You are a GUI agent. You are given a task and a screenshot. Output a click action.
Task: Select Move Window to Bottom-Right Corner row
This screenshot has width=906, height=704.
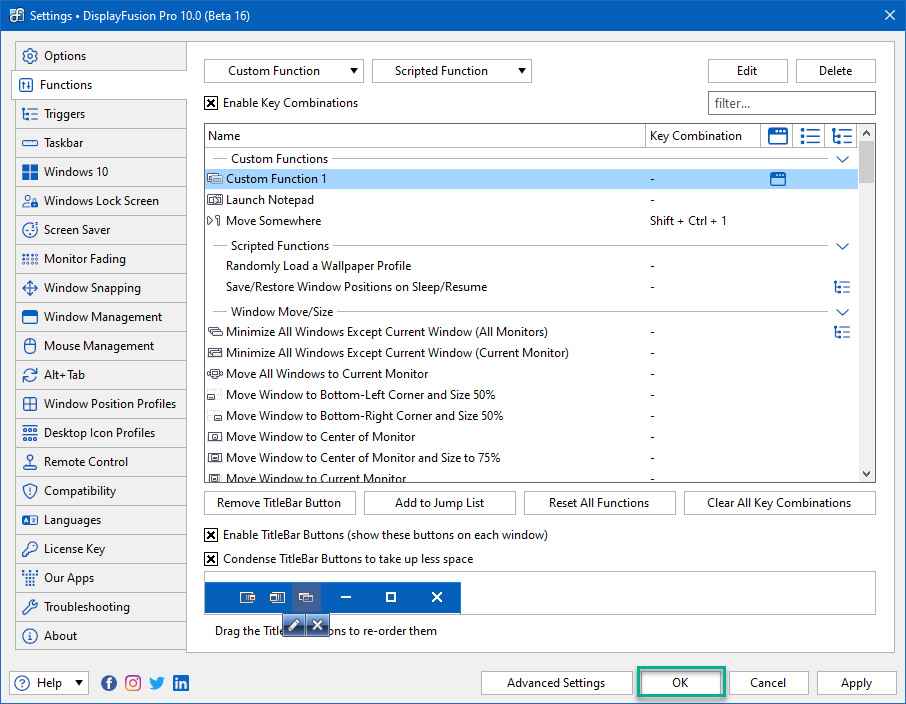pos(531,416)
